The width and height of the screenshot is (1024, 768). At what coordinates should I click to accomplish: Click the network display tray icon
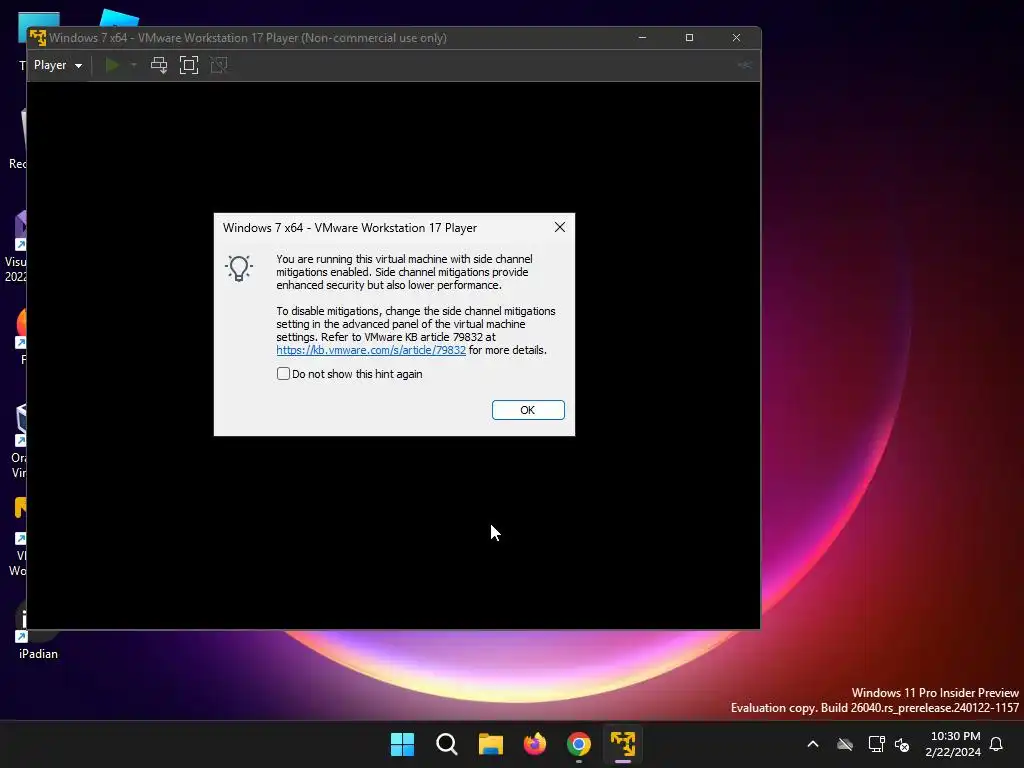click(x=876, y=744)
